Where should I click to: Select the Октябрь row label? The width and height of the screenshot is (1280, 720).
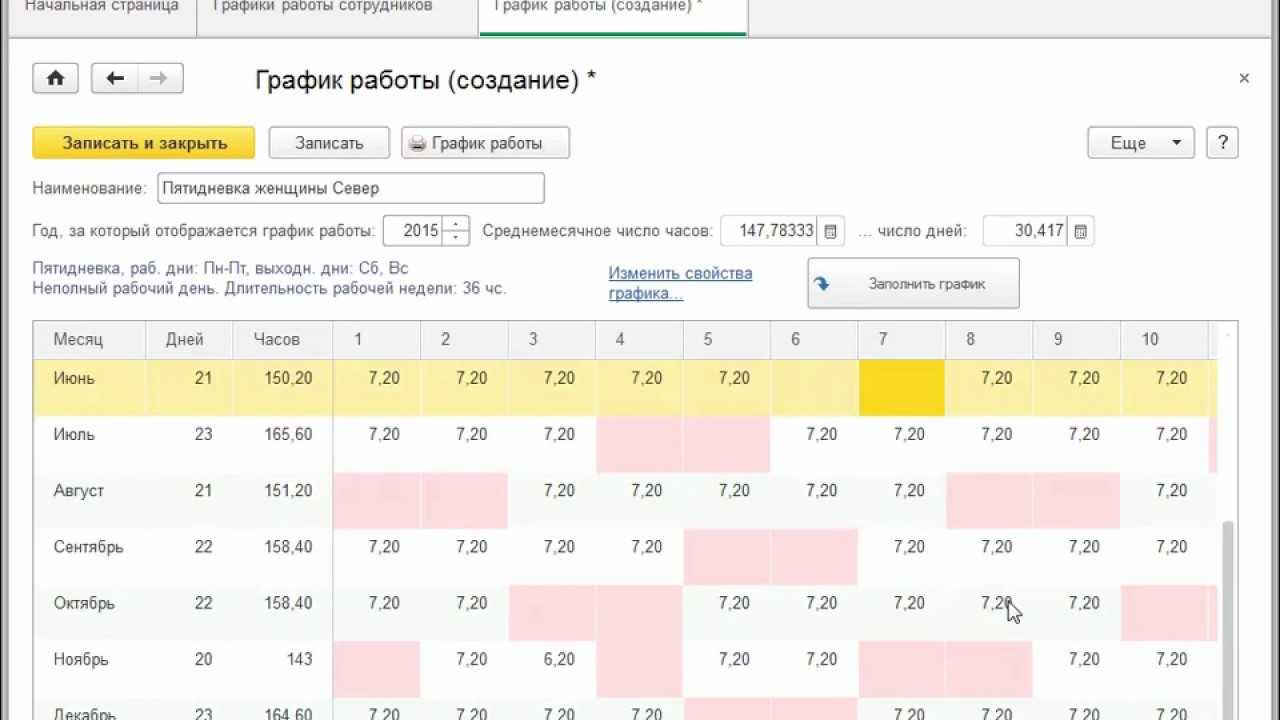[84, 603]
